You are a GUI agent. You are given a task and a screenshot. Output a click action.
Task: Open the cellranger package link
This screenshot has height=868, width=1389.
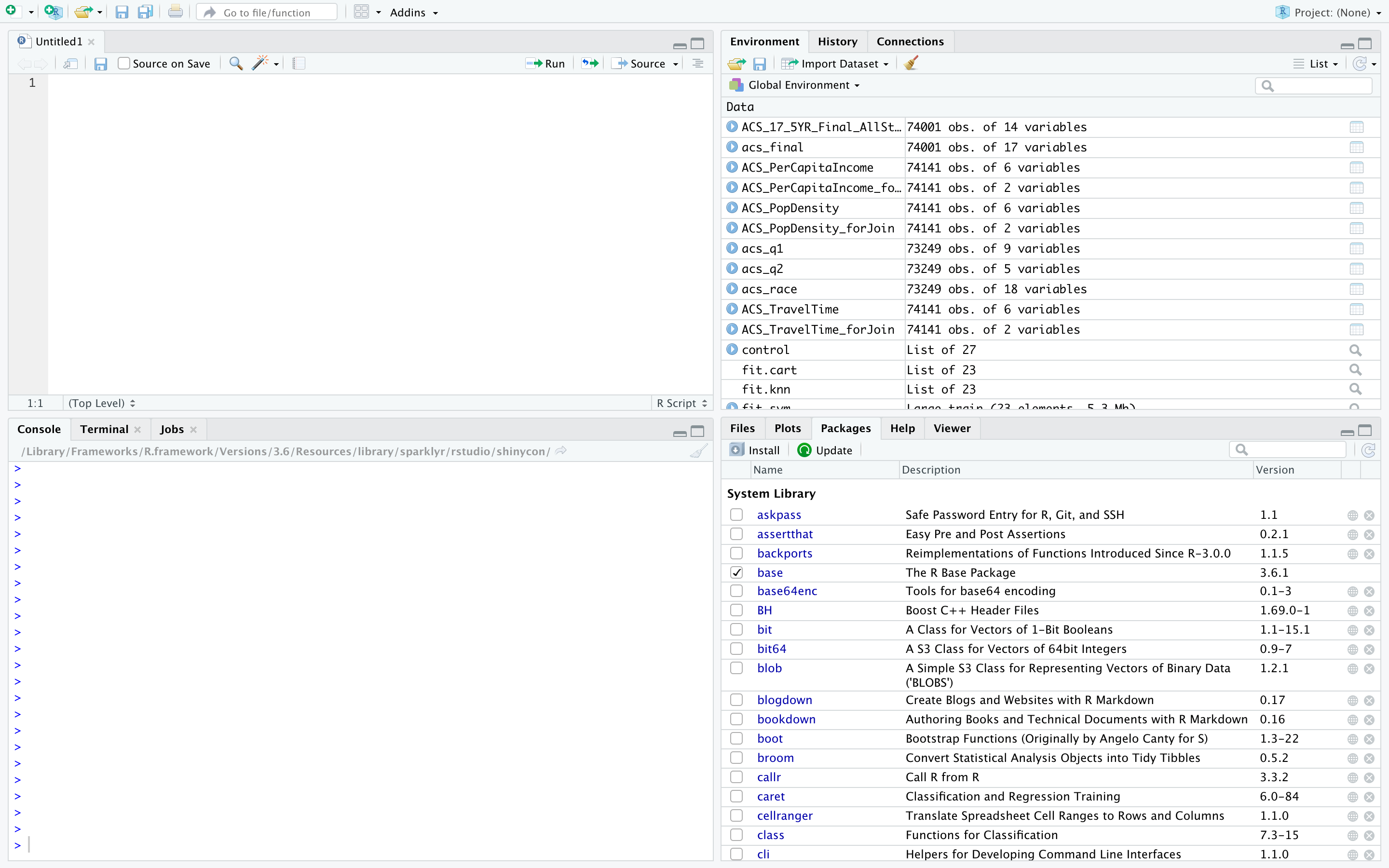point(785,816)
